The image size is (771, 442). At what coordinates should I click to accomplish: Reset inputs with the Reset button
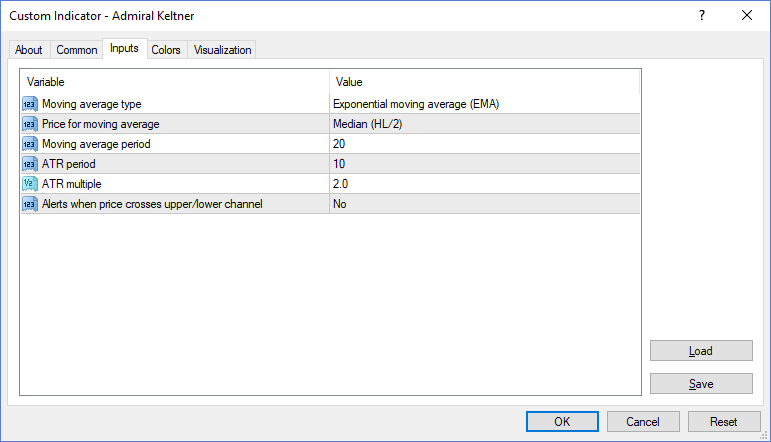(723, 421)
